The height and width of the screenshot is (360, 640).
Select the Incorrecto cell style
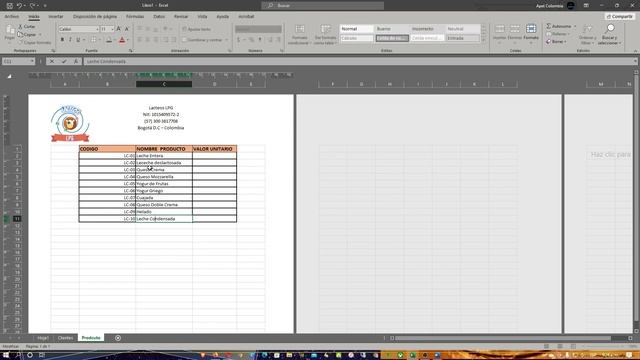pyautogui.click(x=427, y=29)
